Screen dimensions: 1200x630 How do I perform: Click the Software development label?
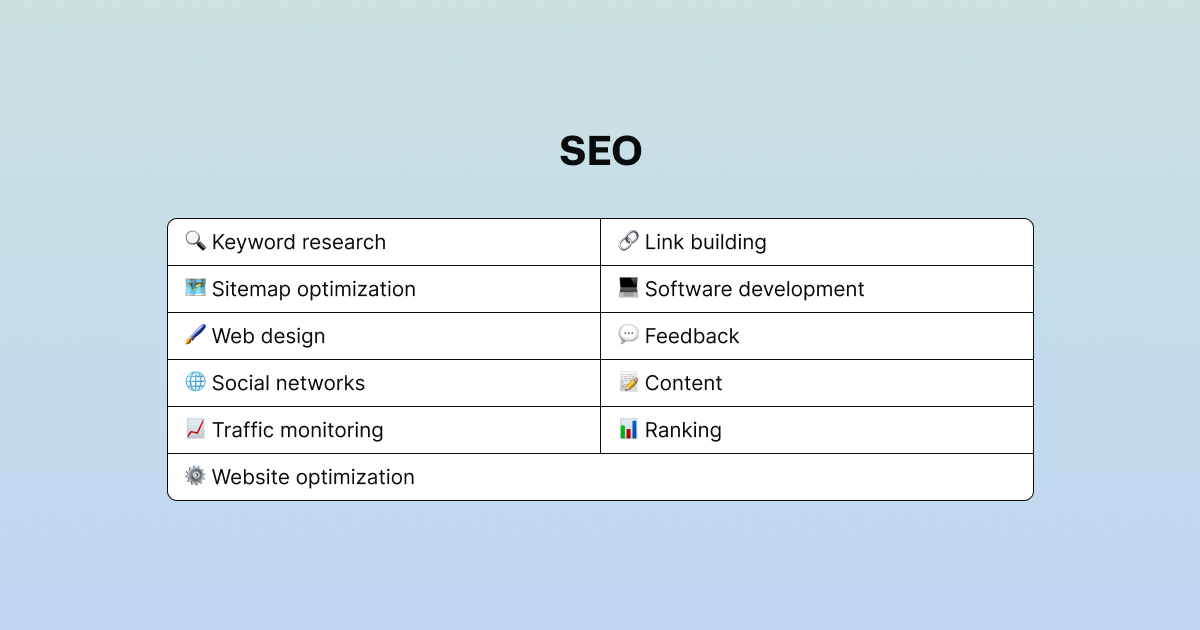pyautogui.click(x=754, y=289)
